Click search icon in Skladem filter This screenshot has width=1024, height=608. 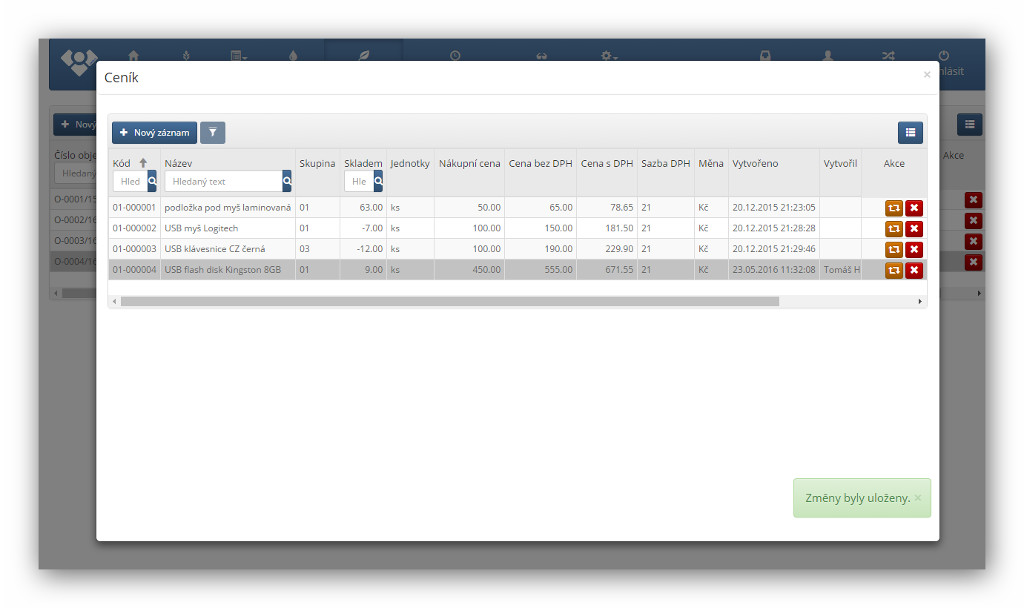click(x=378, y=181)
